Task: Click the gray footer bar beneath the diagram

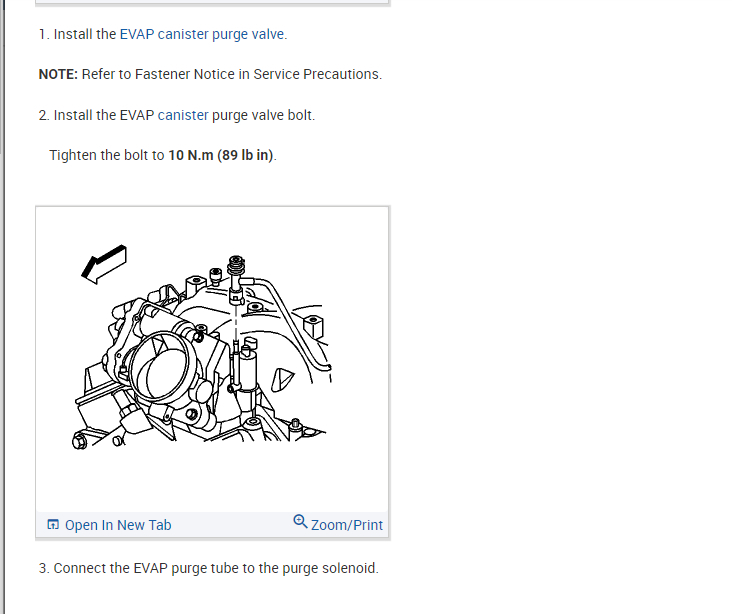Action: point(212,524)
